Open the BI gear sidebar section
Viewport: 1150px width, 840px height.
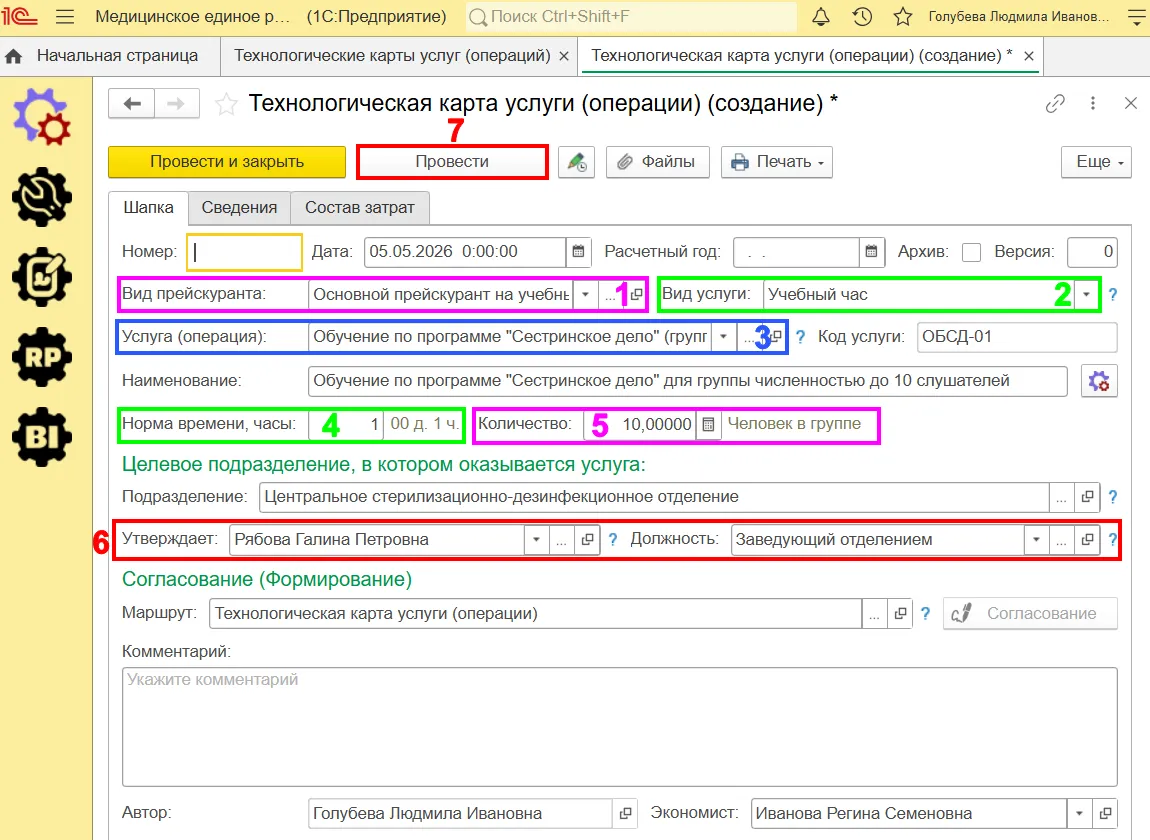pyautogui.click(x=42, y=437)
